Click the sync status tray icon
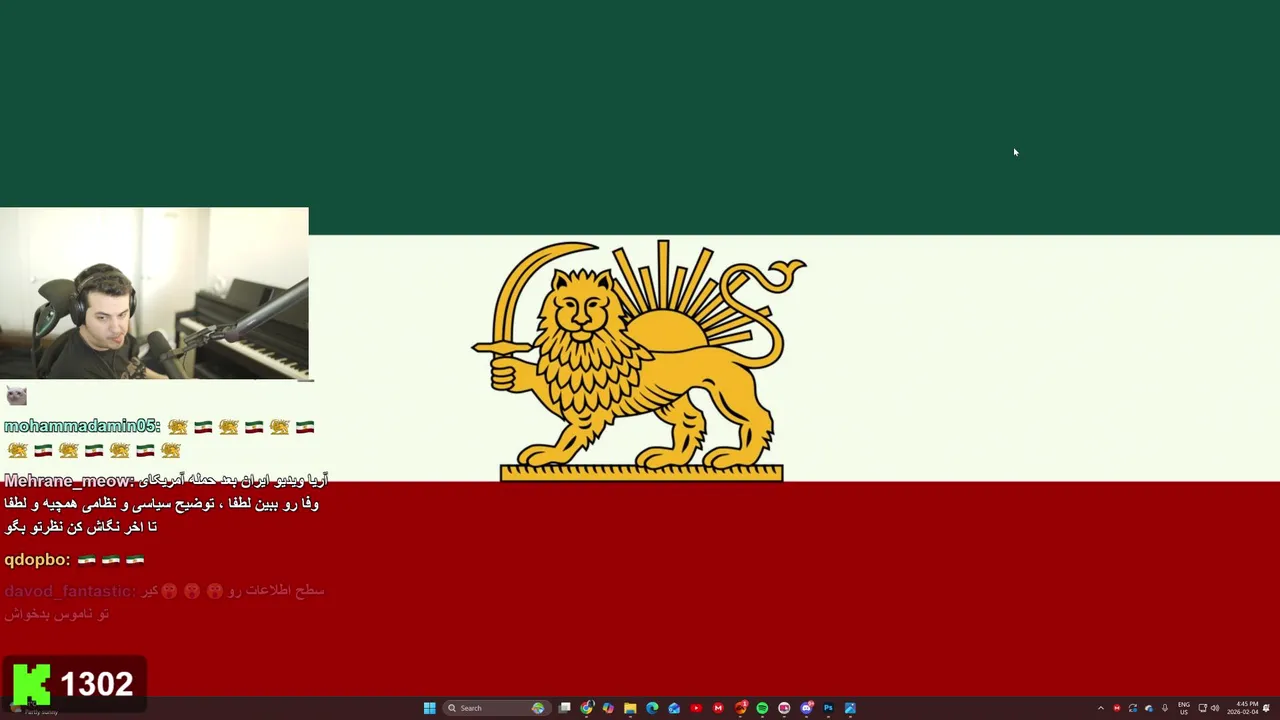This screenshot has height=720, width=1280. click(x=1133, y=708)
